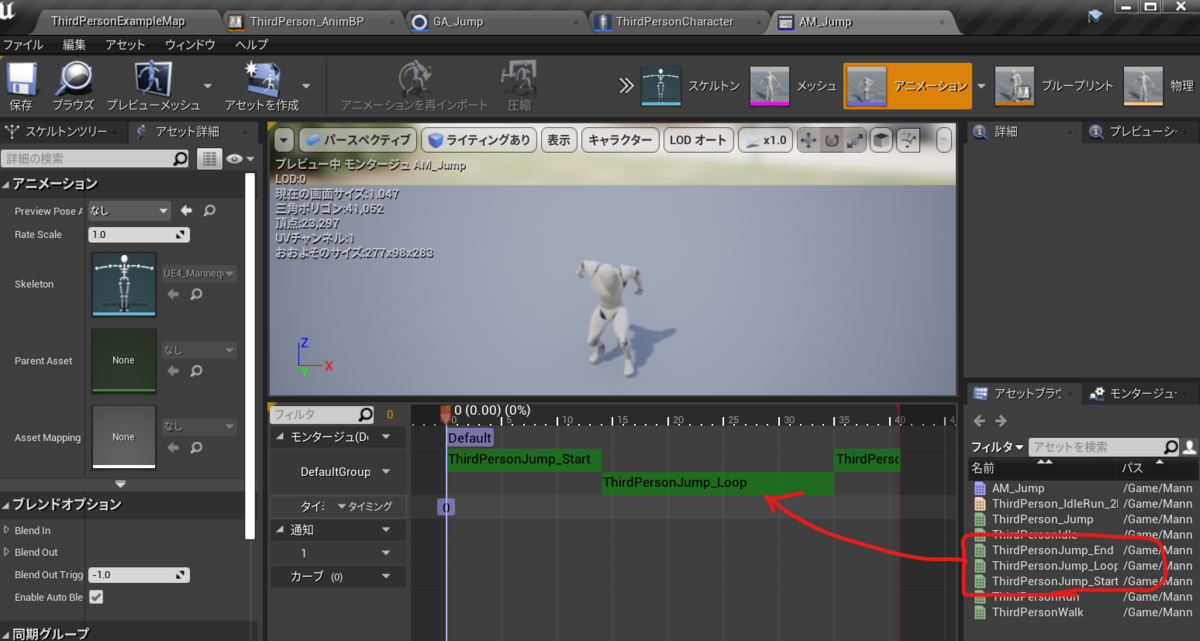Image resolution: width=1200 pixels, height=641 pixels.
Task: Open the Help (ヘルプ) menu
Action: click(251, 45)
